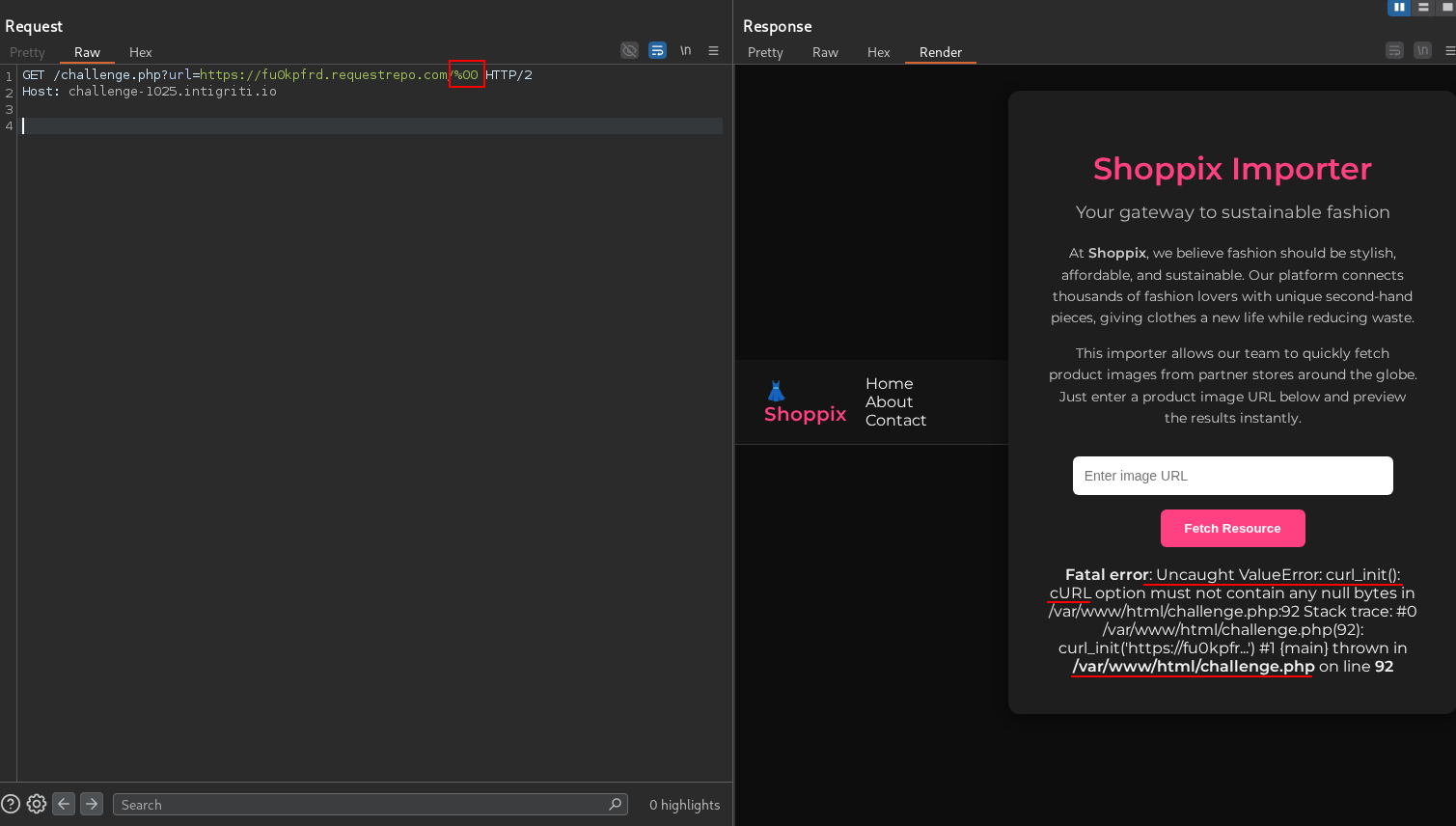Viewport: 1456px width, 826px height.
Task: Go to next search match arrow
Action: click(92, 804)
